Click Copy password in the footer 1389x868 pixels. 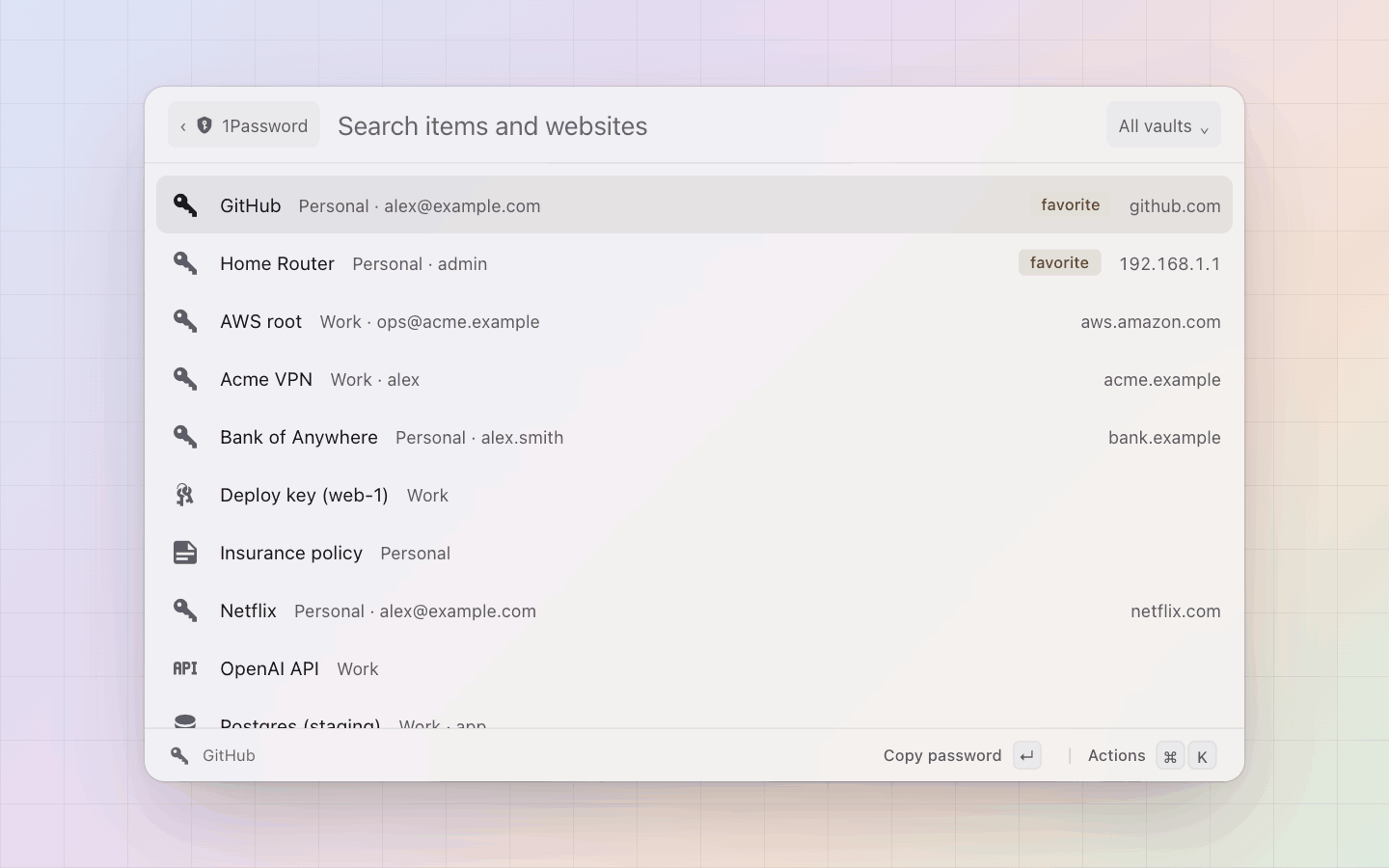pos(942,755)
